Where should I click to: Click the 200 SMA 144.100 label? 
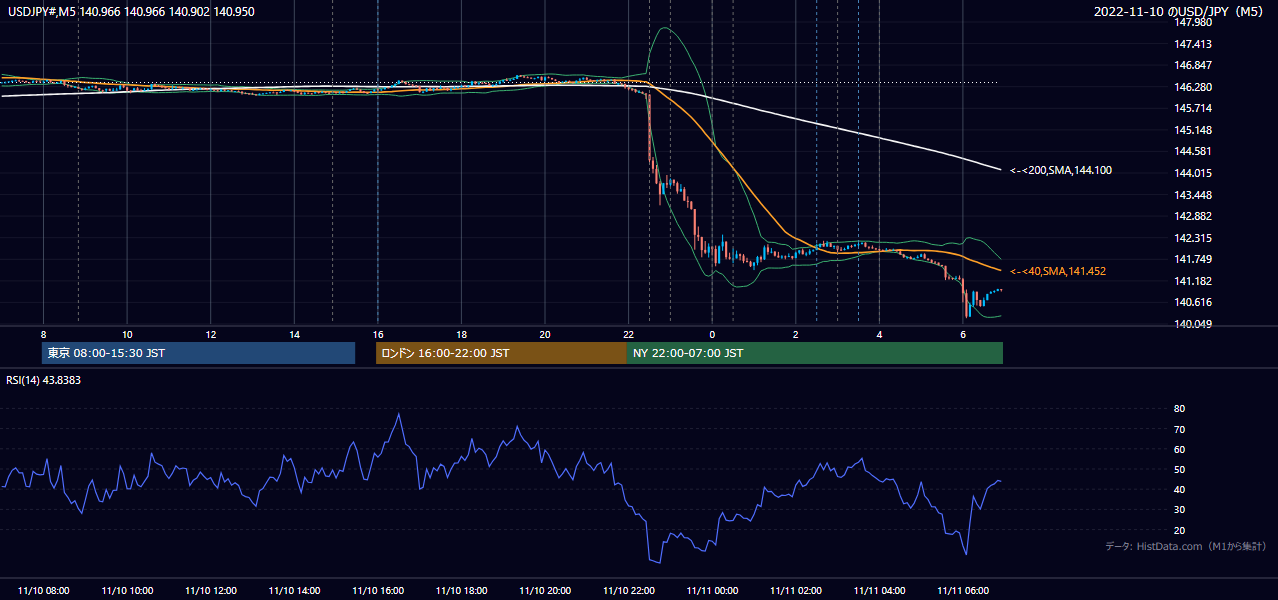pyautogui.click(x=1061, y=171)
